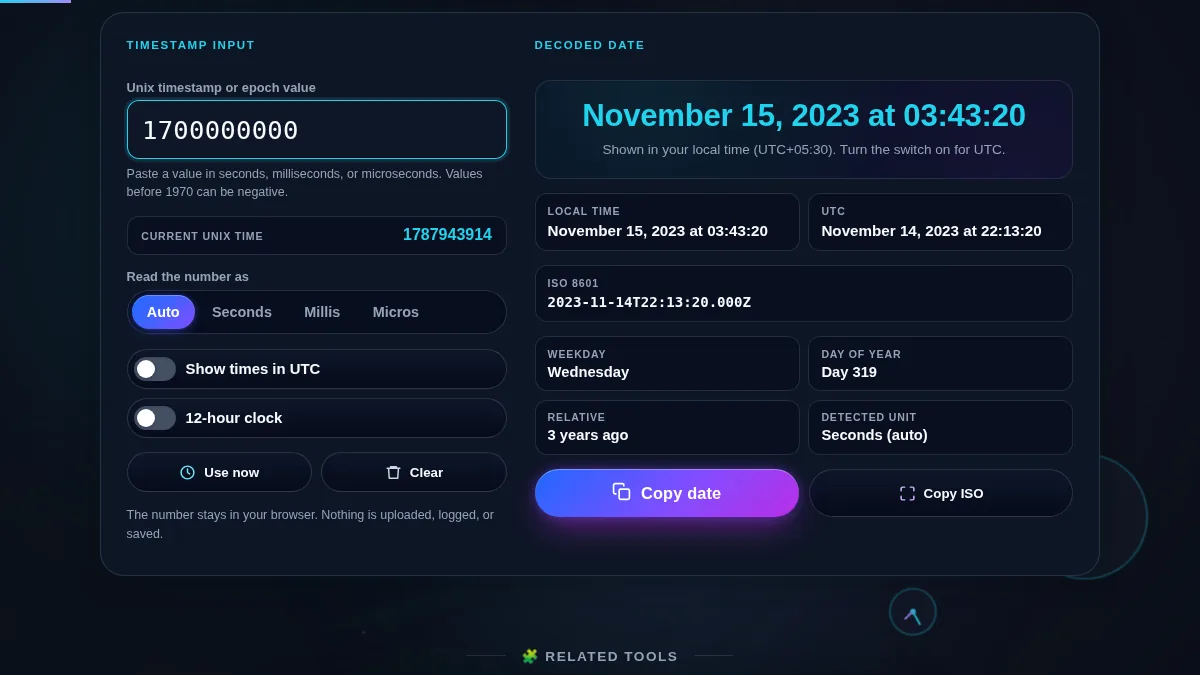Click the ISO 8601 value box
Viewport: 1200px width, 675px height.
804,293
